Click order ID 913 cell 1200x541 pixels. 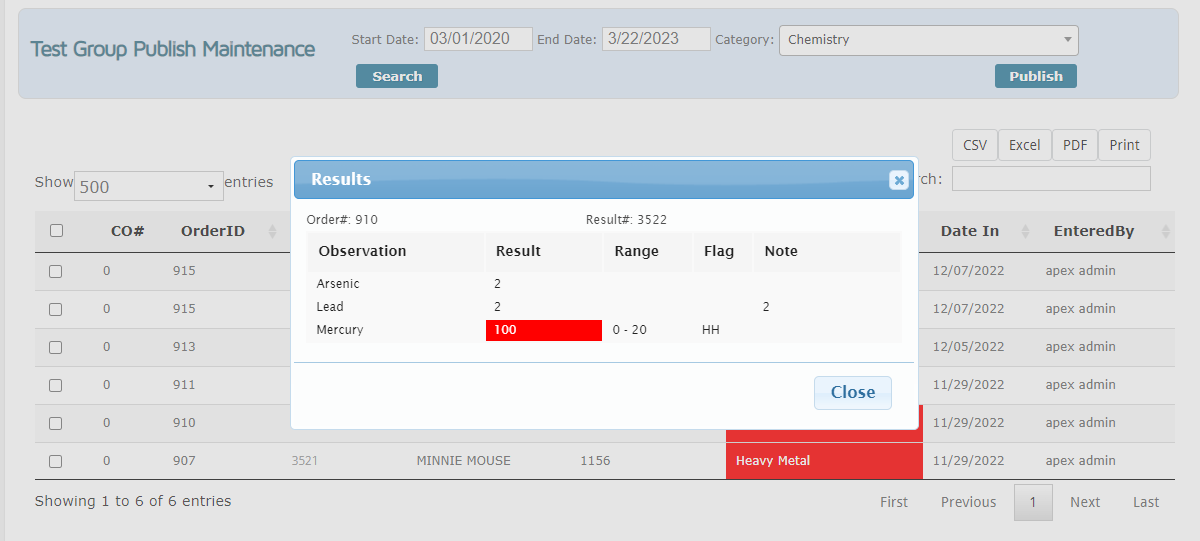pyautogui.click(x=184, y=347)
